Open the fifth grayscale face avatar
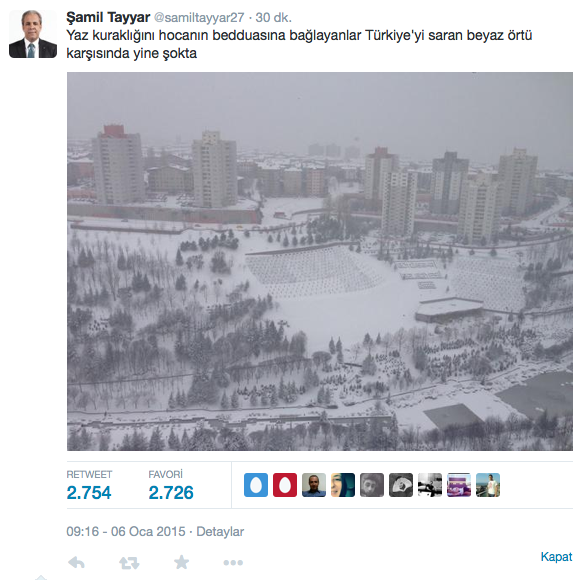This screenshot has width=583, height=580. (x=372, y=485)
